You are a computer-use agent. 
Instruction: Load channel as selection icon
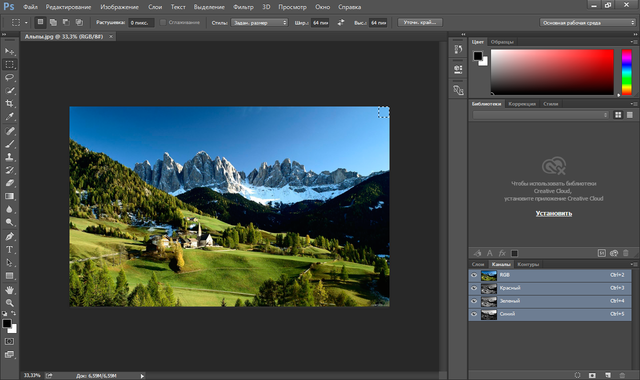pyautogui.click(x=577, y=375)
